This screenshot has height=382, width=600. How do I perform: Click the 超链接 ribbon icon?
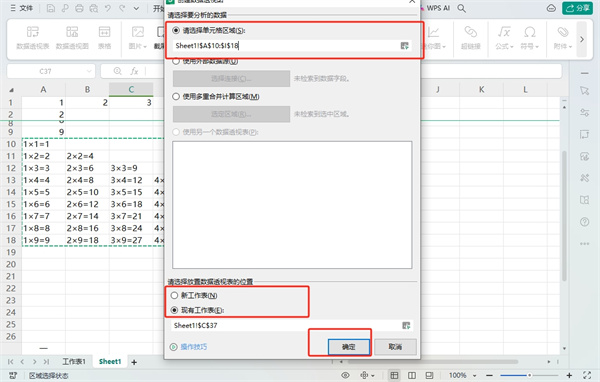tap(471, 38)
